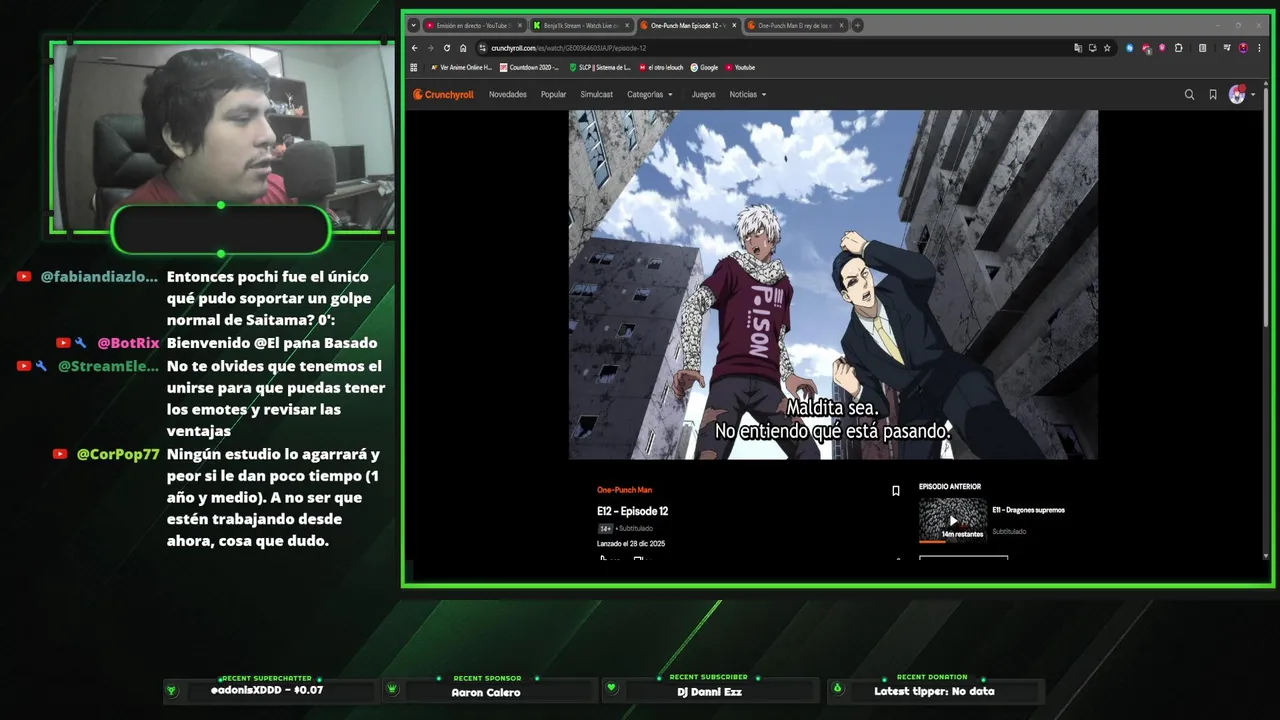Expand the Noticias dropdown

[748, 95]
